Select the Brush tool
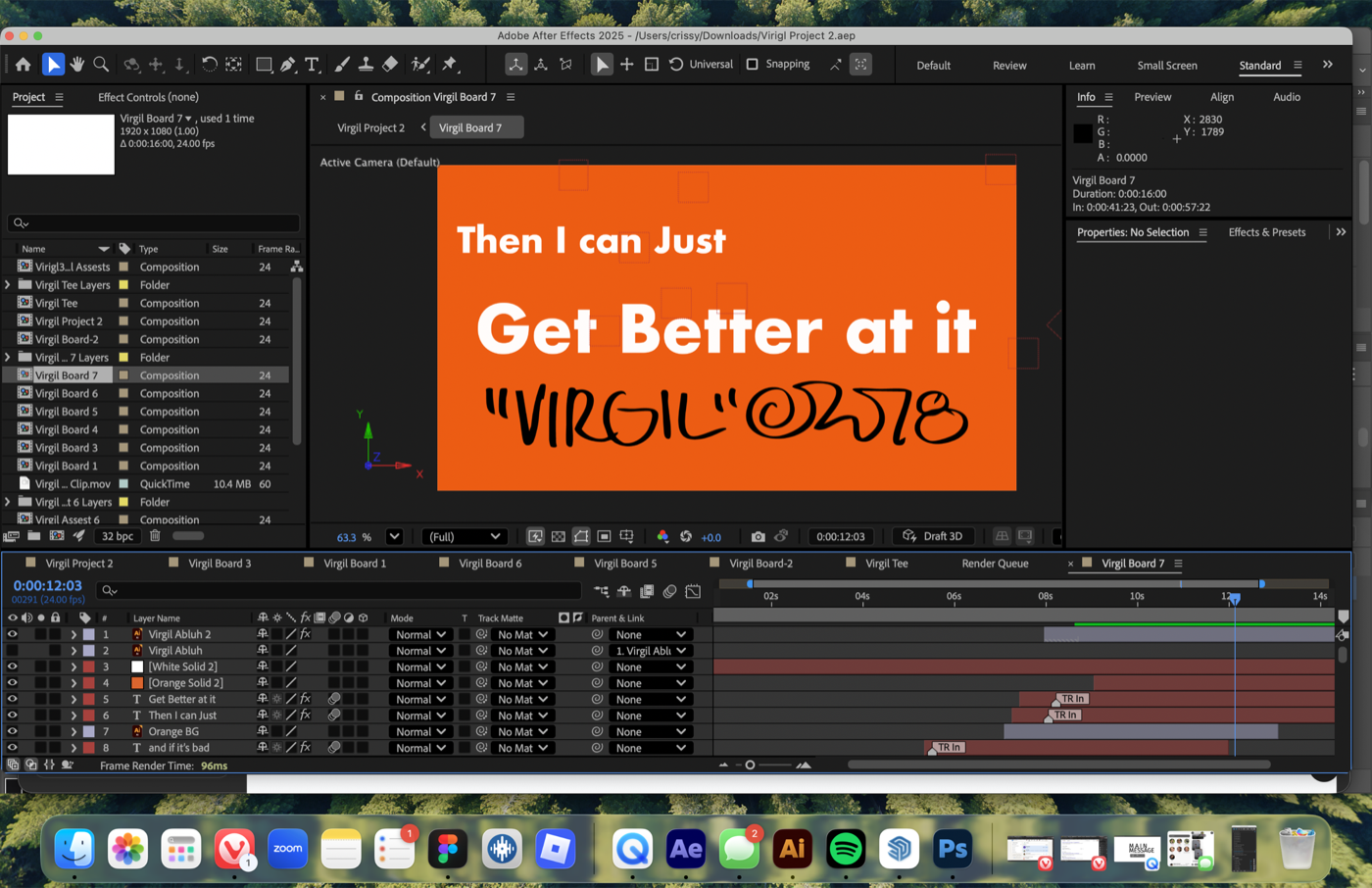The height and width of the screenshot is (888, 1372). tap(342, 65)
